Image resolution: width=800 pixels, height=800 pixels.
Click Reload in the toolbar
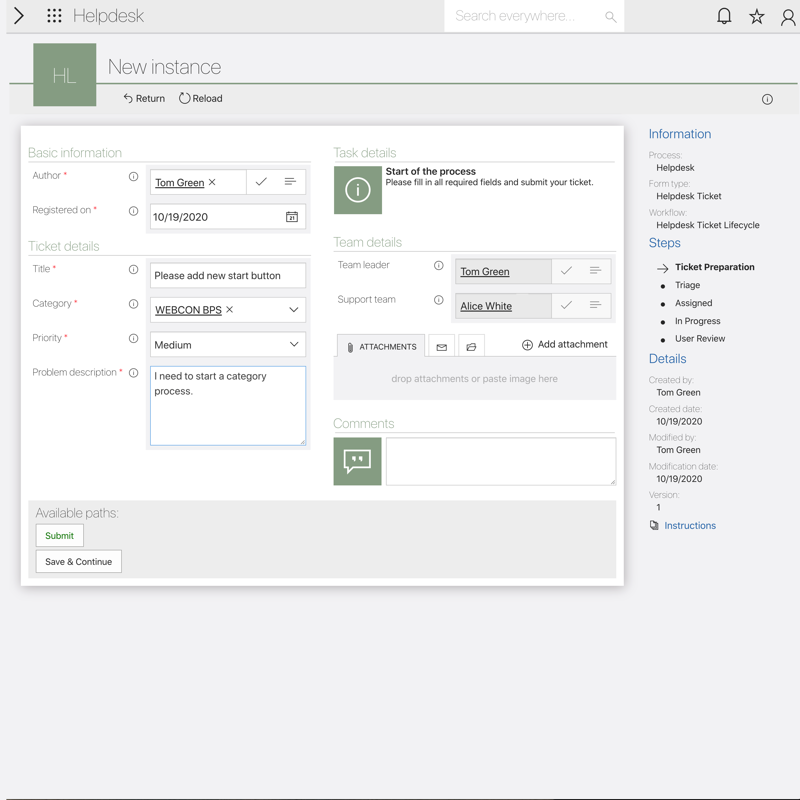pos(201,98)
